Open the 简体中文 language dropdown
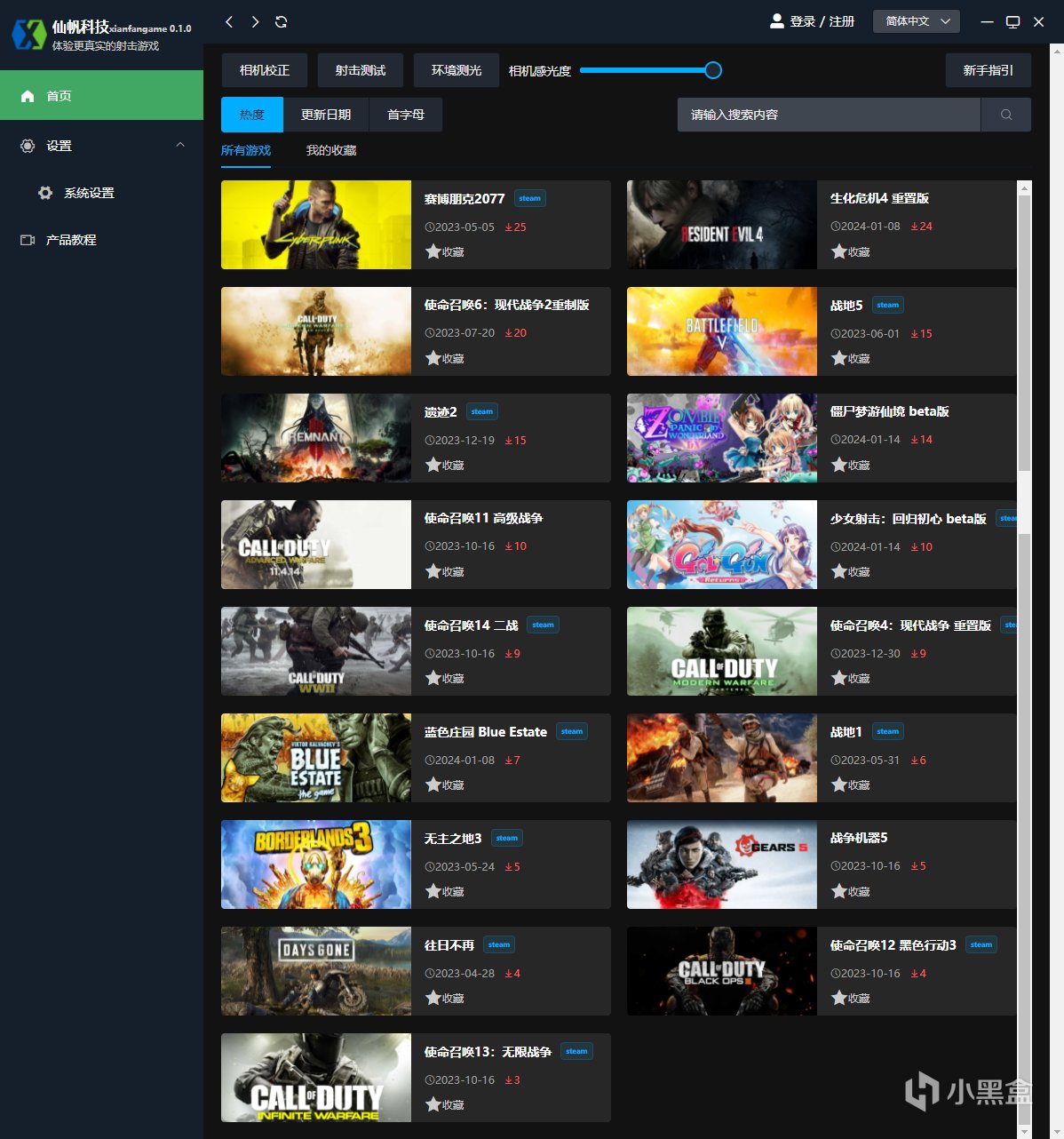 (917, 21)
